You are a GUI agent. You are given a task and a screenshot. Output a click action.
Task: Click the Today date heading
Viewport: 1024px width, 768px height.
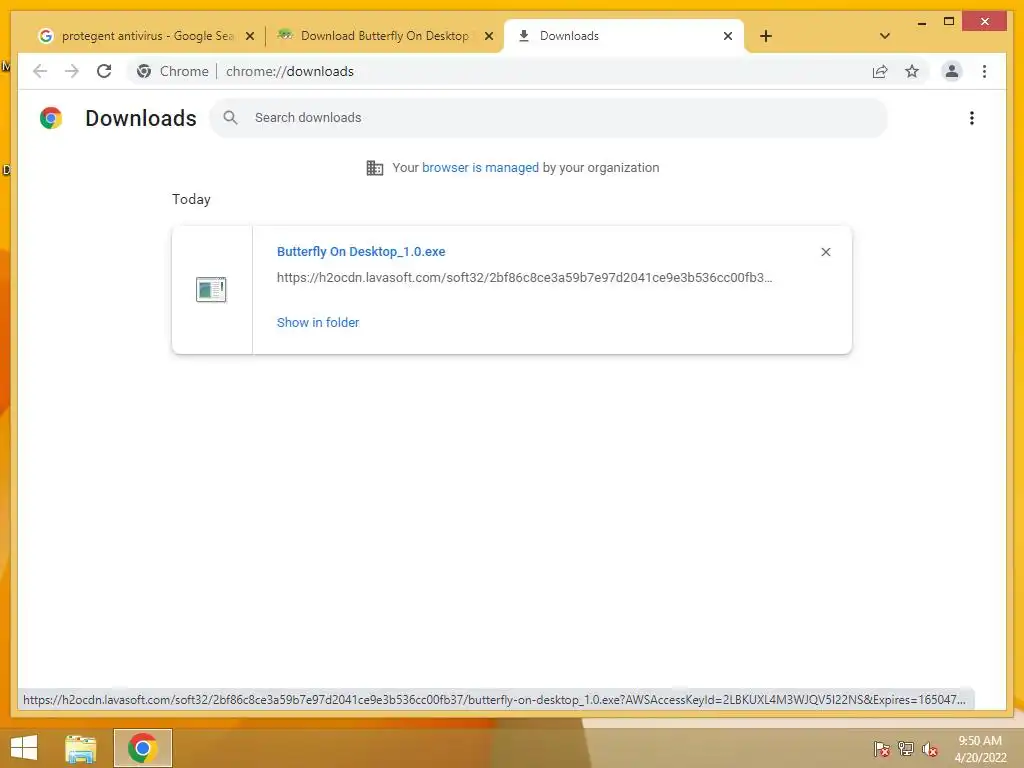point(191,199)
